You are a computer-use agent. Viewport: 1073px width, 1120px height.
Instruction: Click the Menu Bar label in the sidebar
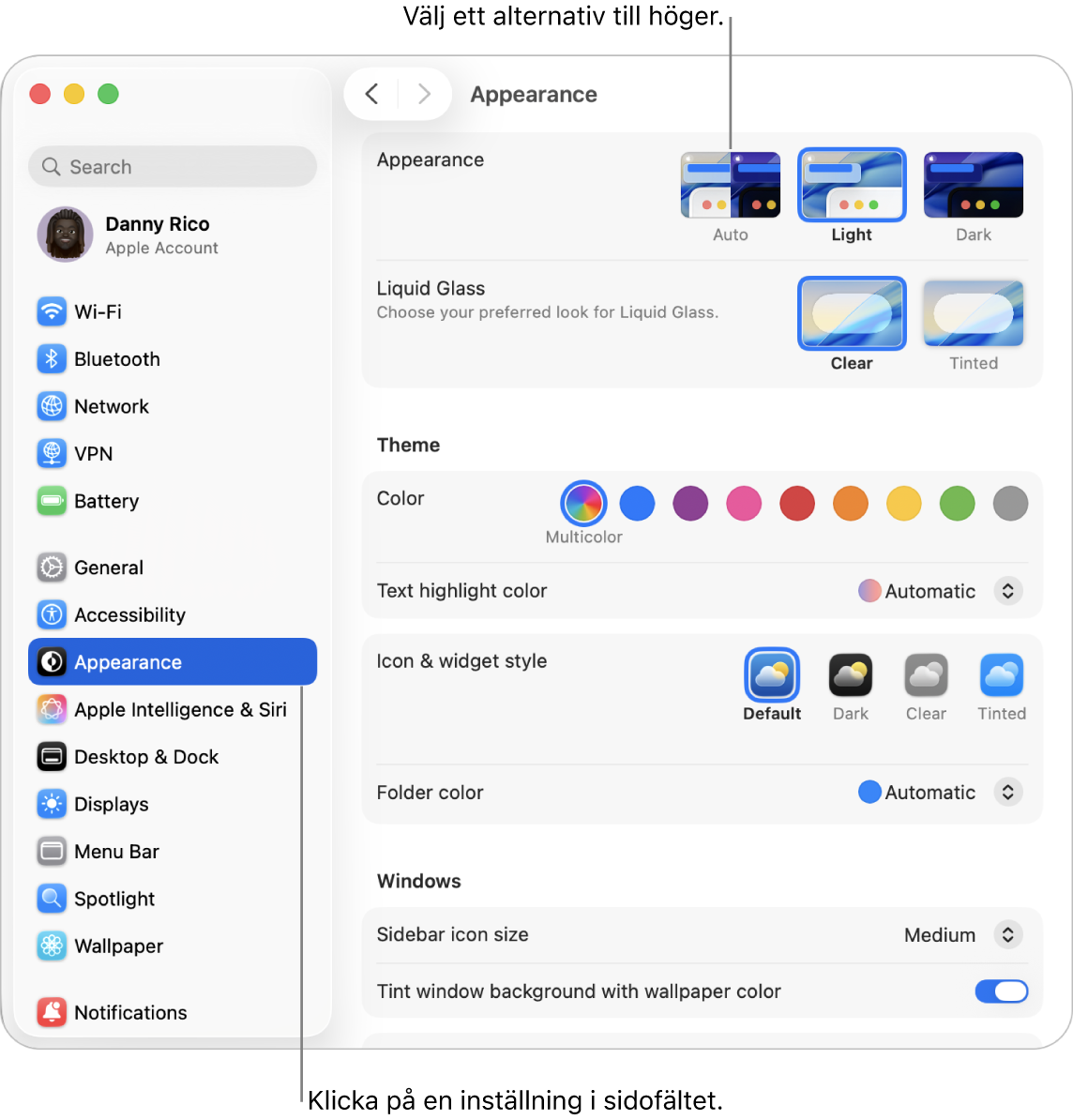pos(116,852)
